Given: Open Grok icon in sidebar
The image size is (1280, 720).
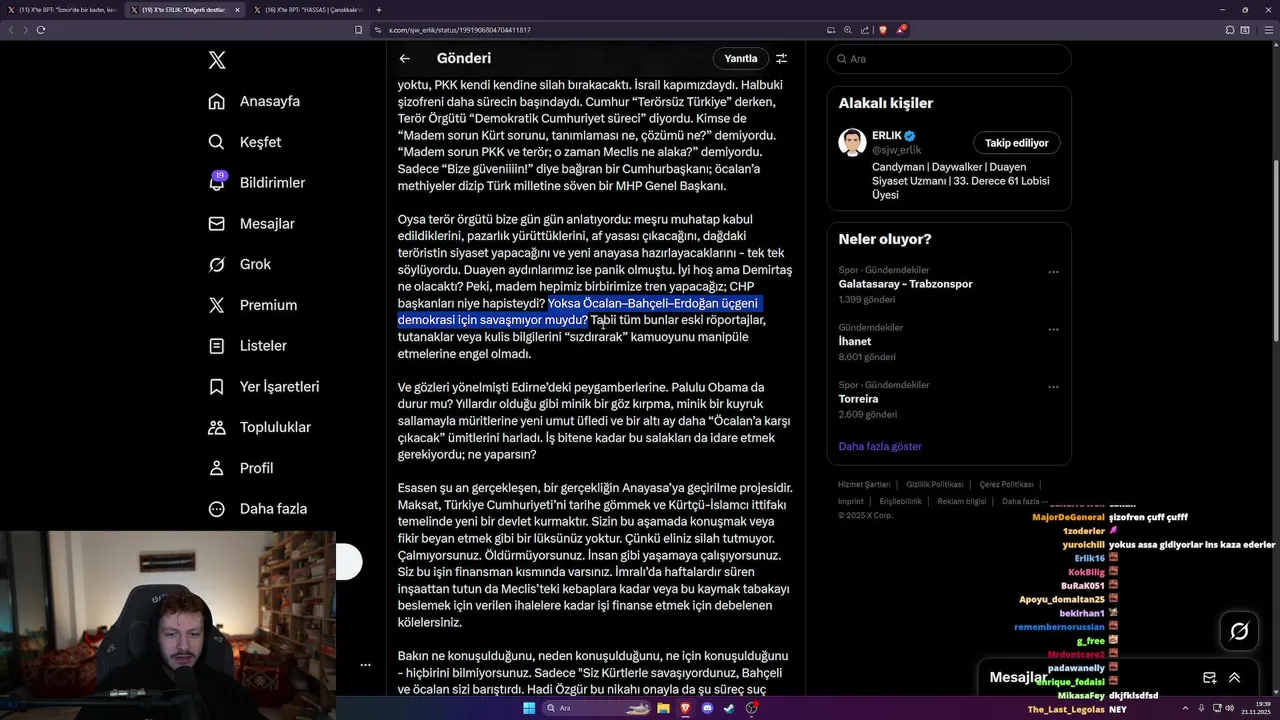Looking at the screenshot, I should point(217,264).
